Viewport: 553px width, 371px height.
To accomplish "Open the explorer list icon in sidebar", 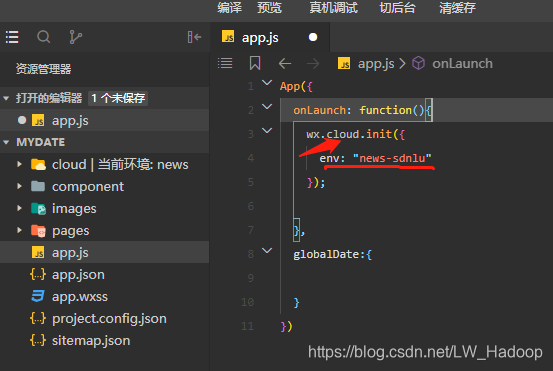I will tap(12, 37).
